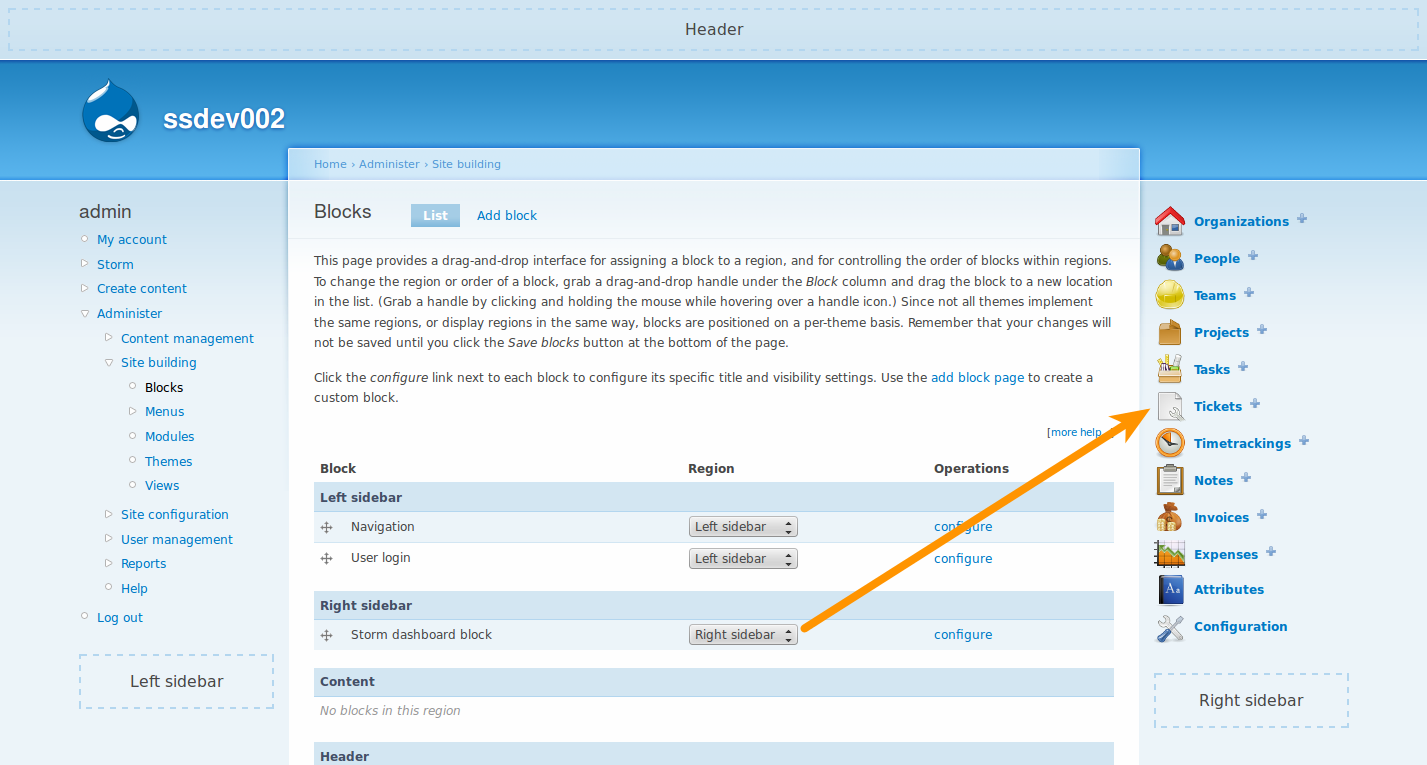Select the Invoices icon
Screen dimensions: 1427x765
[x=1168, y=516]
